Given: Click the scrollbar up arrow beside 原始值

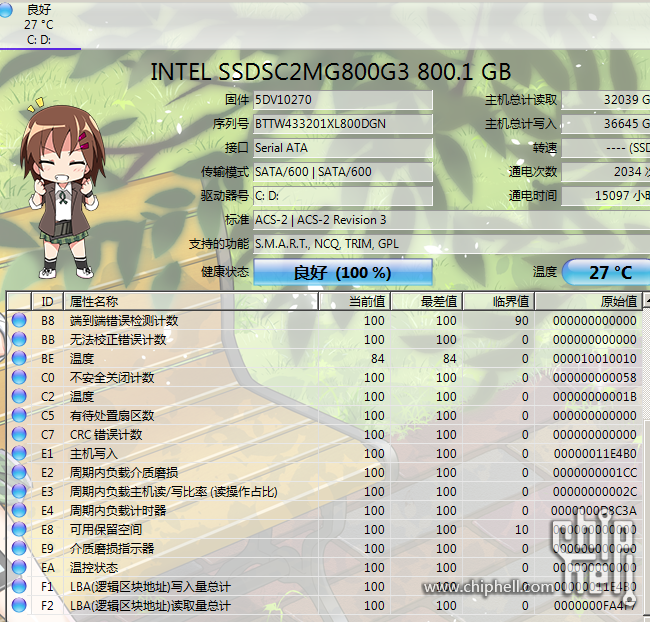Looking at the screenshot, I should click(646, 301).
